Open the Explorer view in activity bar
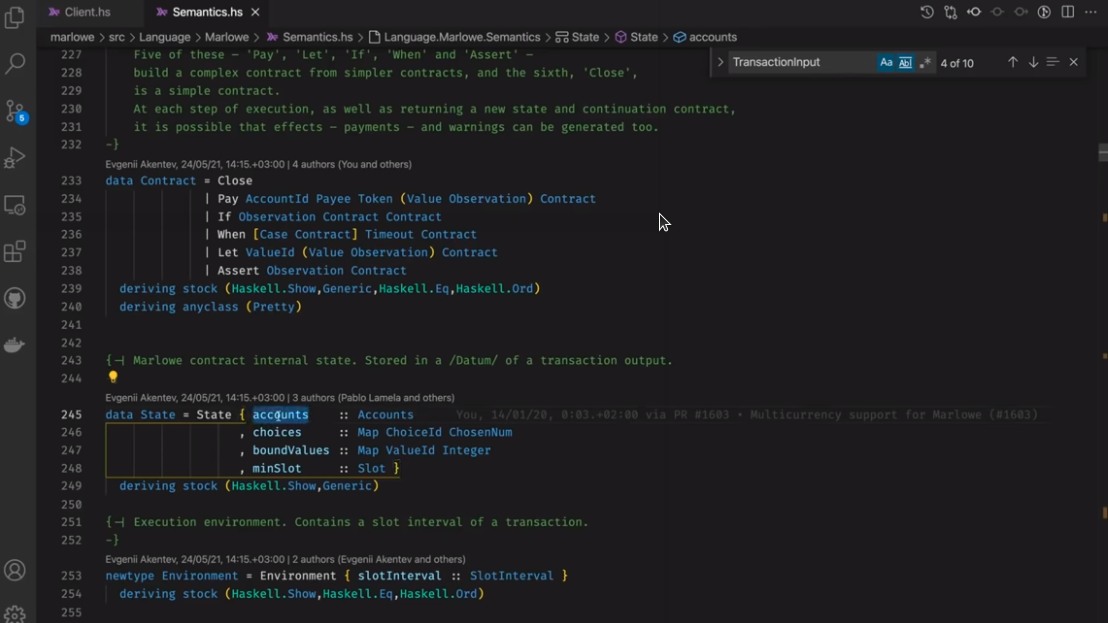1108x623 pixels. click(15, 19)
